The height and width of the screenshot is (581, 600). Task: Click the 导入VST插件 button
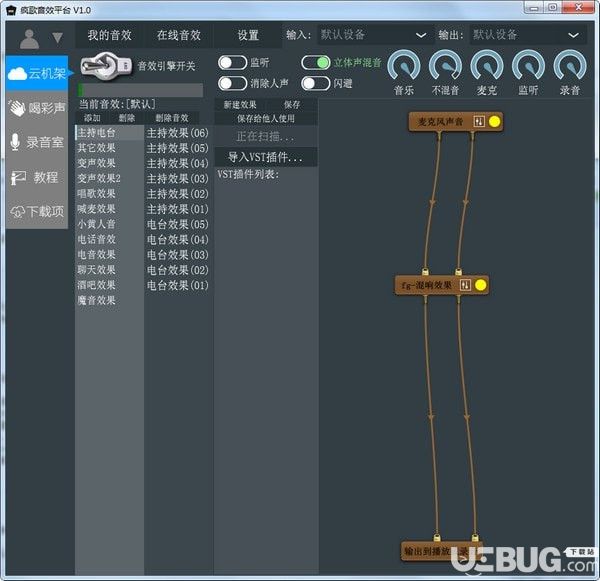(x=266, y=157)
